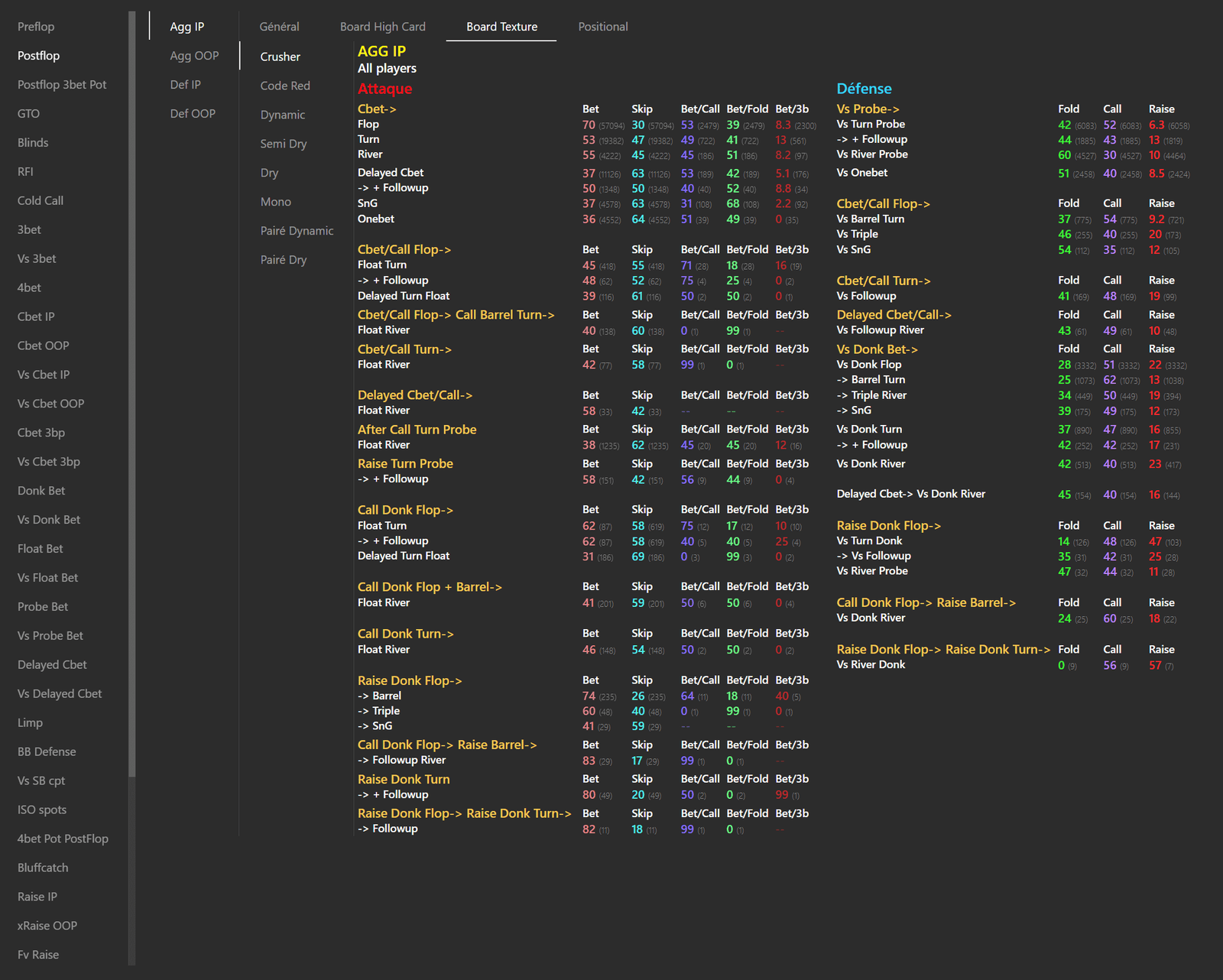Open the Def OOP tab
Viewport: 1223px width, 980px height.
click(193, 114)
